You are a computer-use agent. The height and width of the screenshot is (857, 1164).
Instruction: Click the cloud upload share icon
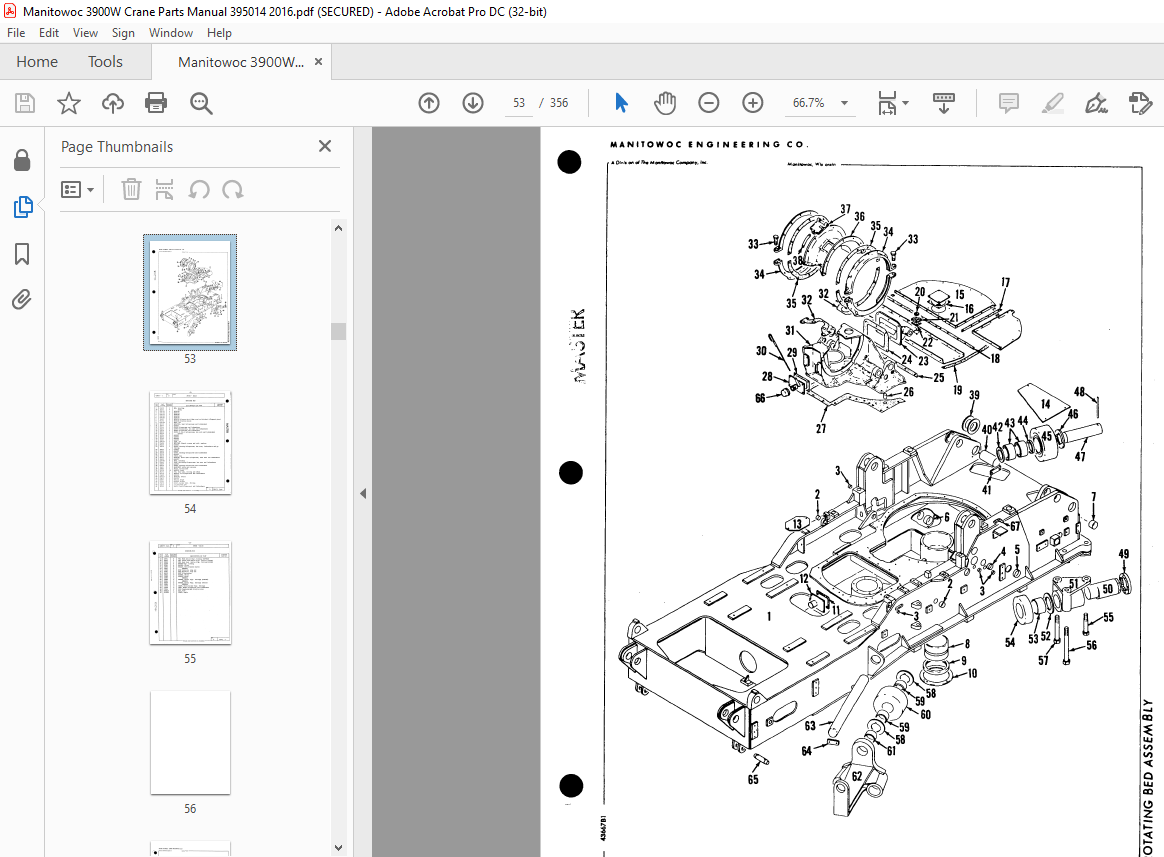(113, 102)
